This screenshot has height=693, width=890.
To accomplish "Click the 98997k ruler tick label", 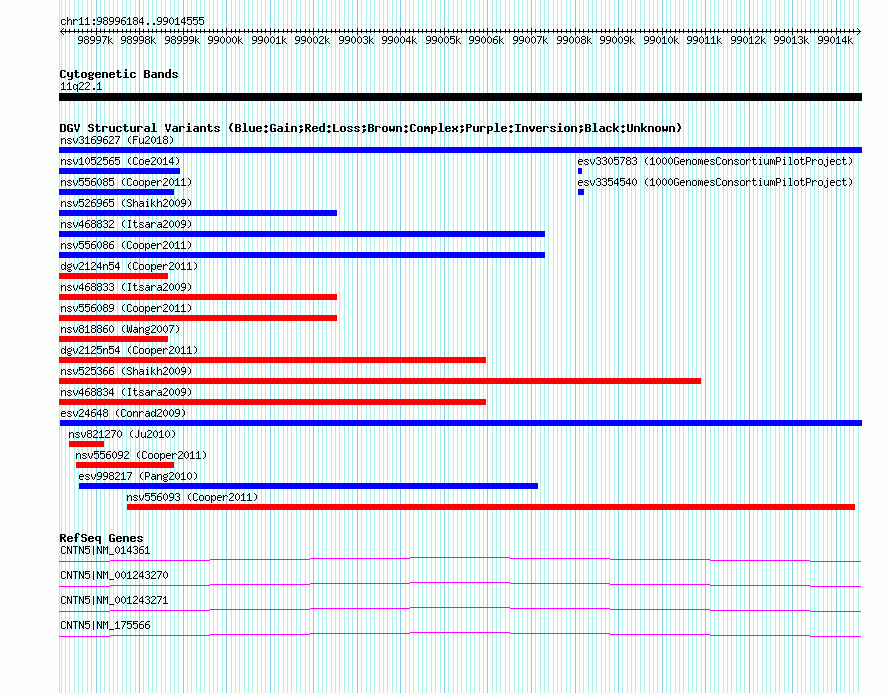I will click(x=95, y=40).
